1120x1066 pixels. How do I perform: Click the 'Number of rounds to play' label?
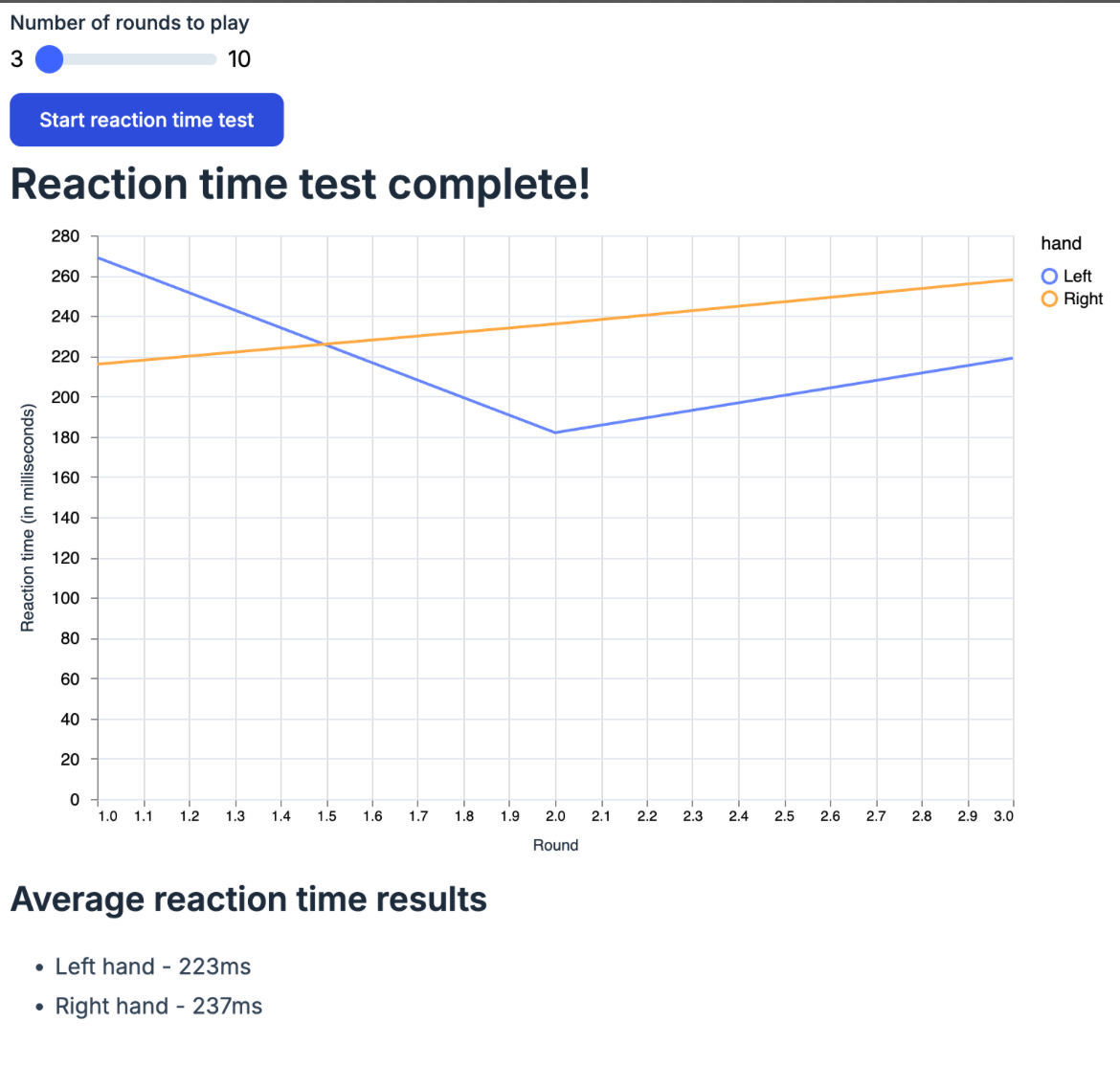[x=130, y=23]
